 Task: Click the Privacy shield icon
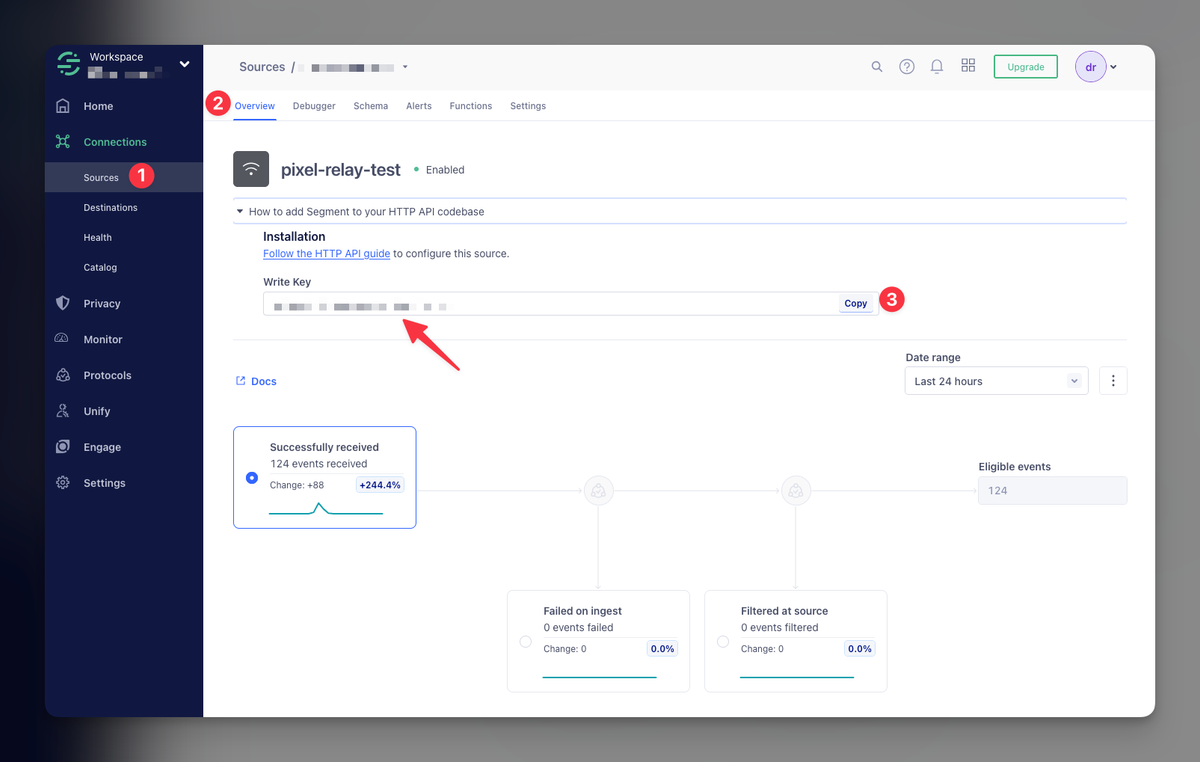(x=63, y=303)
